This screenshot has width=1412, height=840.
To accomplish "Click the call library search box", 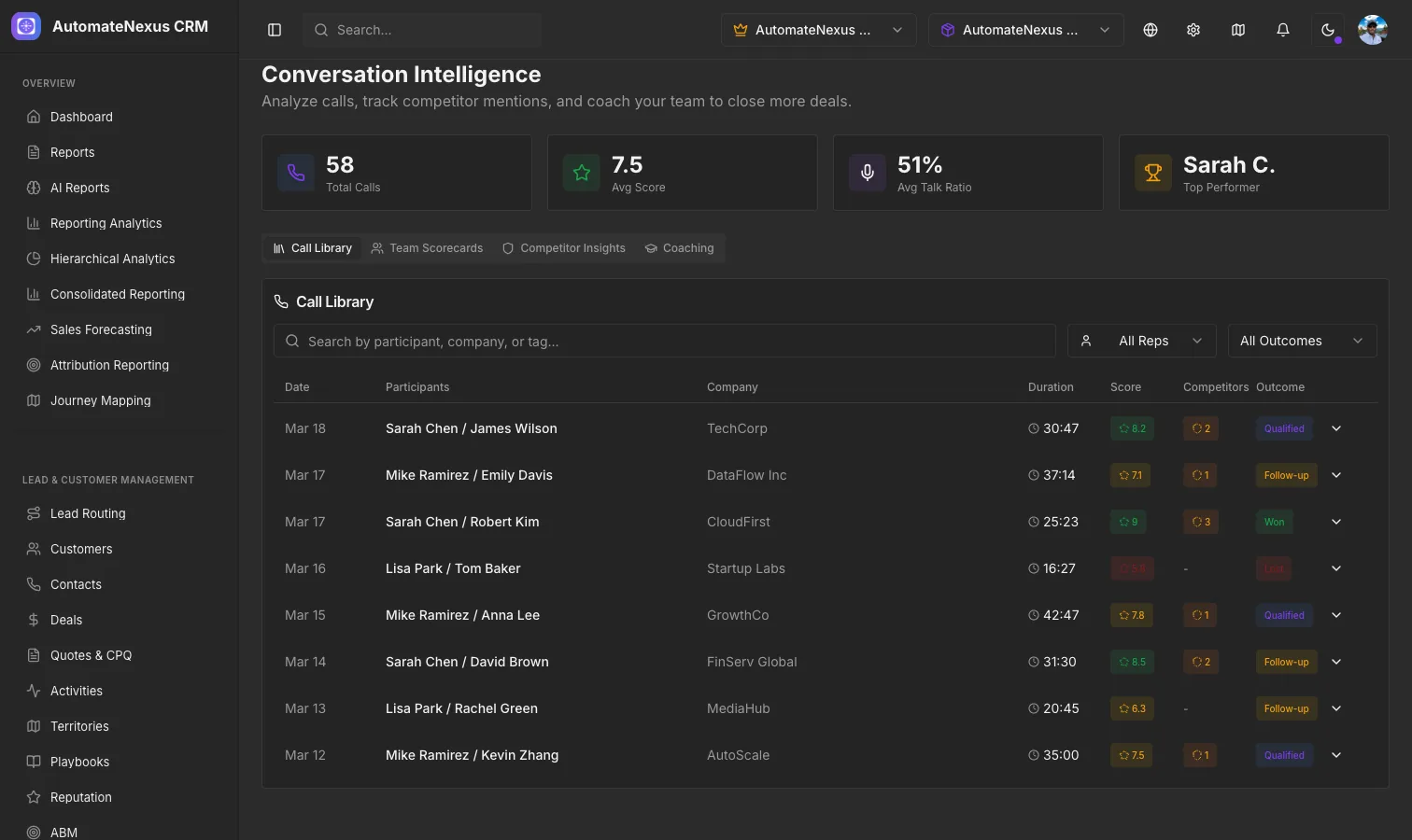I will pyautogui.click(x=665, y=341).
